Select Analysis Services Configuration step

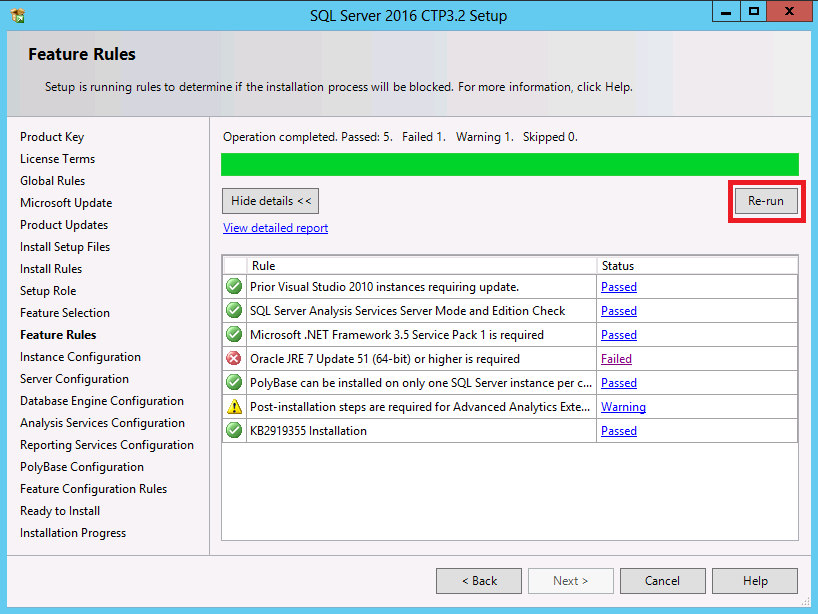103,423
